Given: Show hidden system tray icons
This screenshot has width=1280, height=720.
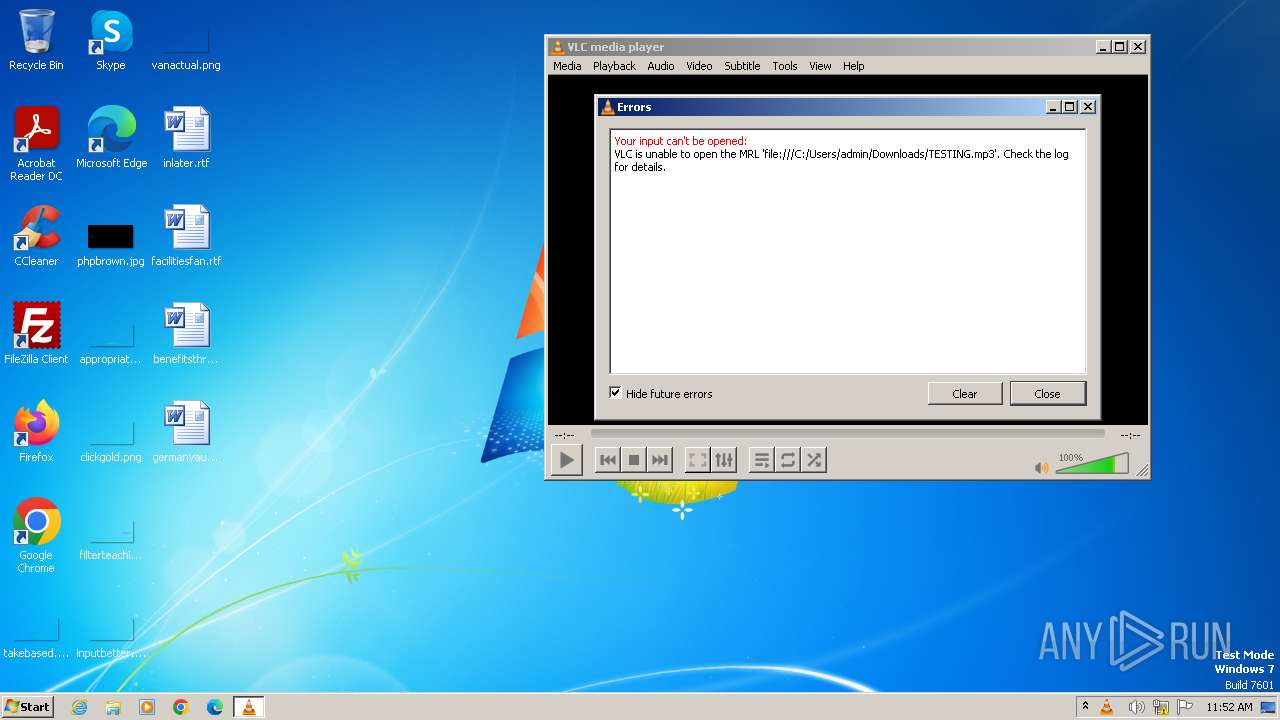Looking at the screenshot, I should tap(1085, 707).
